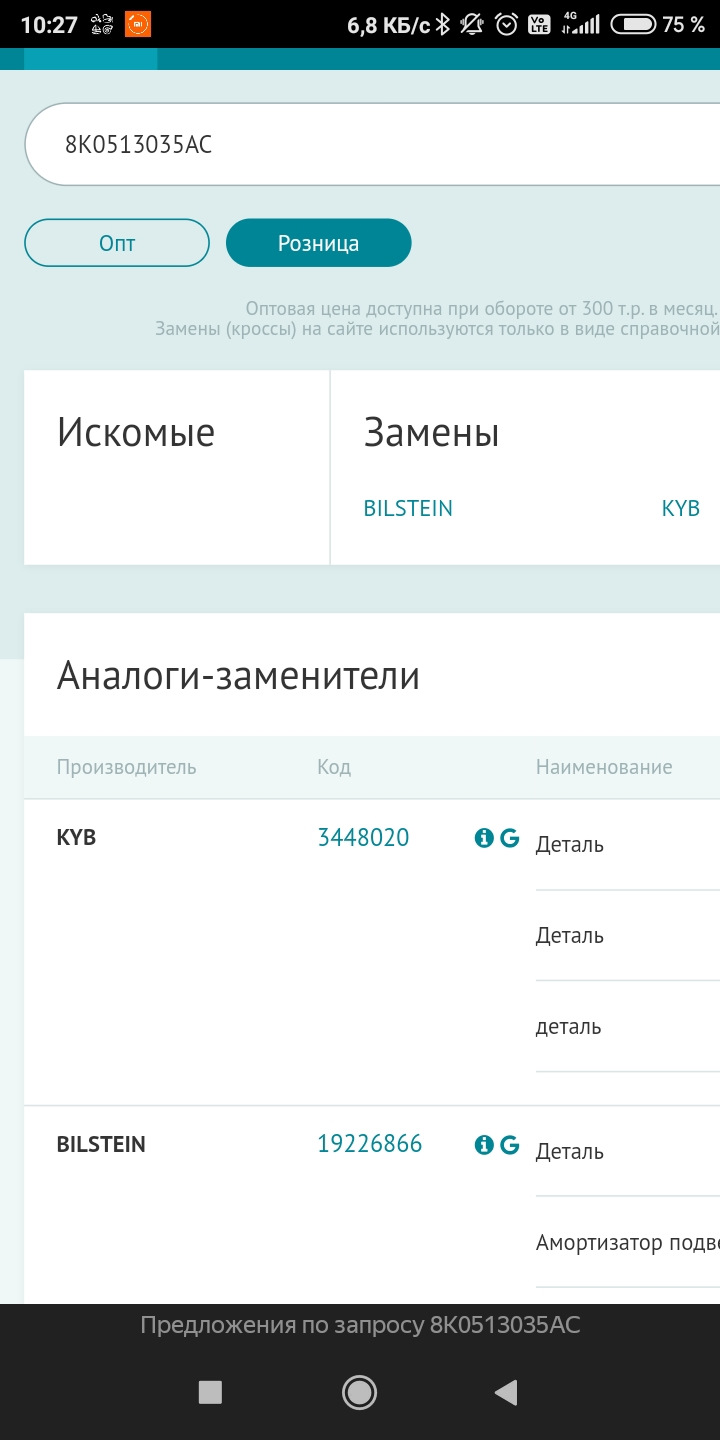
Task: Open BILSTEIN part code 19226866
Action: pos(370,1144)
